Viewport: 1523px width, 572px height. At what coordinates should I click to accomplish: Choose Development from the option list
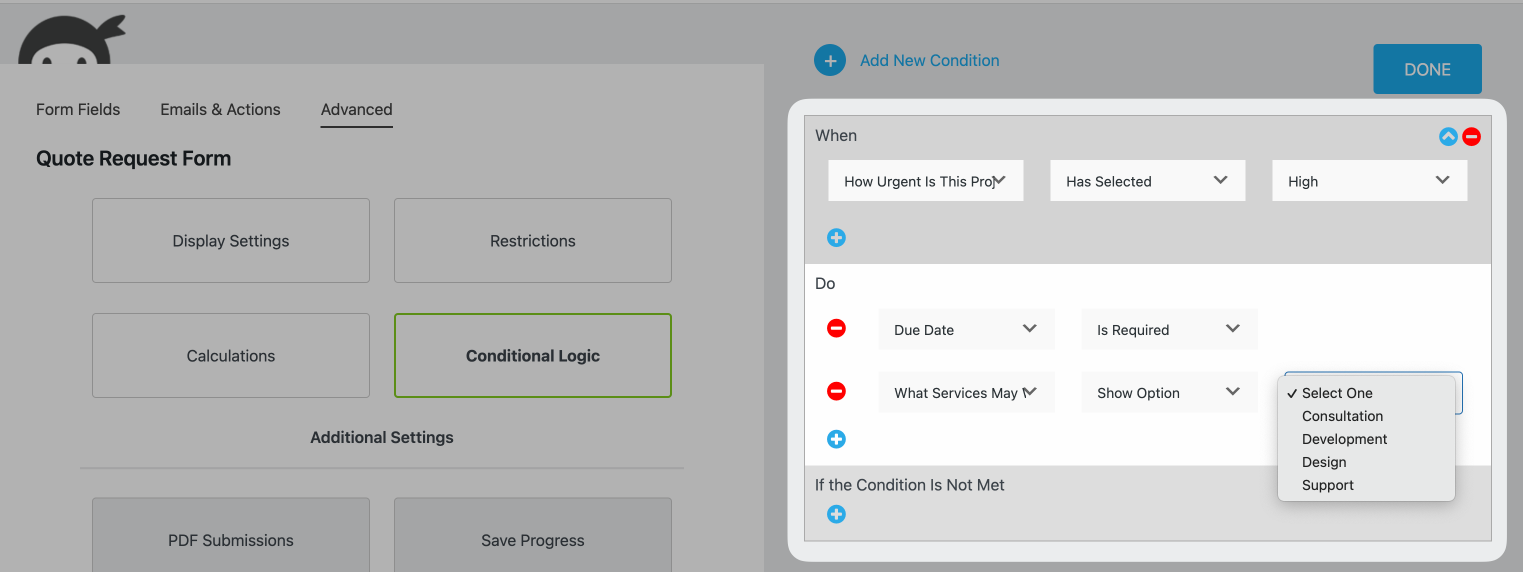click(x=1344, y=439)
